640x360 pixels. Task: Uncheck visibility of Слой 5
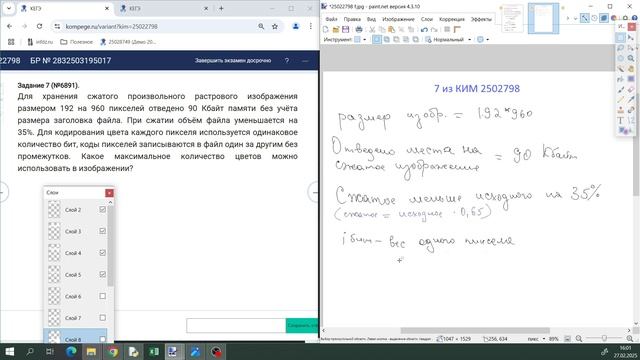[102, 274]
